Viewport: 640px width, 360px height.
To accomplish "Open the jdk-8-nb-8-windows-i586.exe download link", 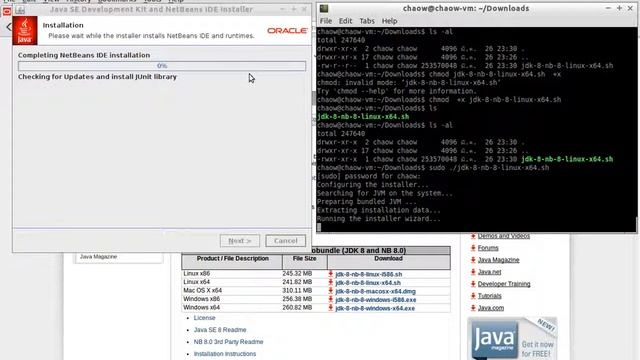I will click(376, 300).
